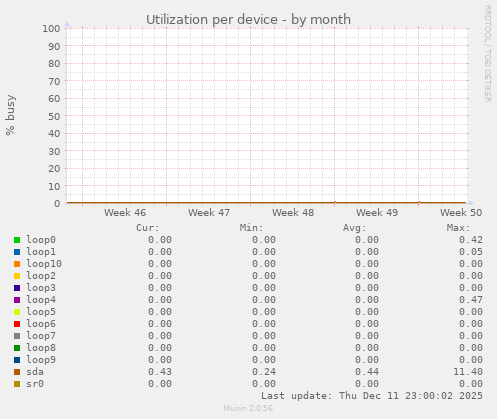Click the loop10 orange legend color swatch
This screenshot has width=497, height=419.
pos(17,264)
